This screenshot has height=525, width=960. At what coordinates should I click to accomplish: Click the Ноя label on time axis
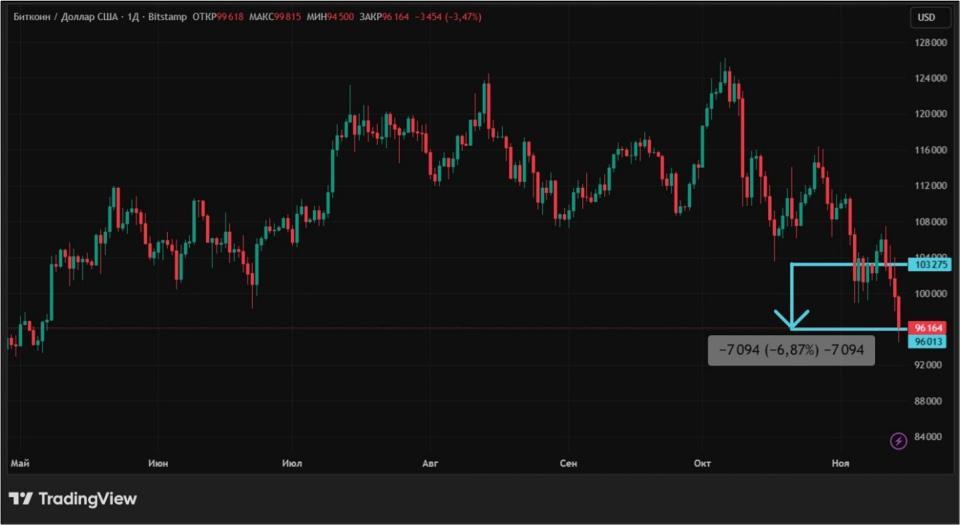[x=839, y=463]
